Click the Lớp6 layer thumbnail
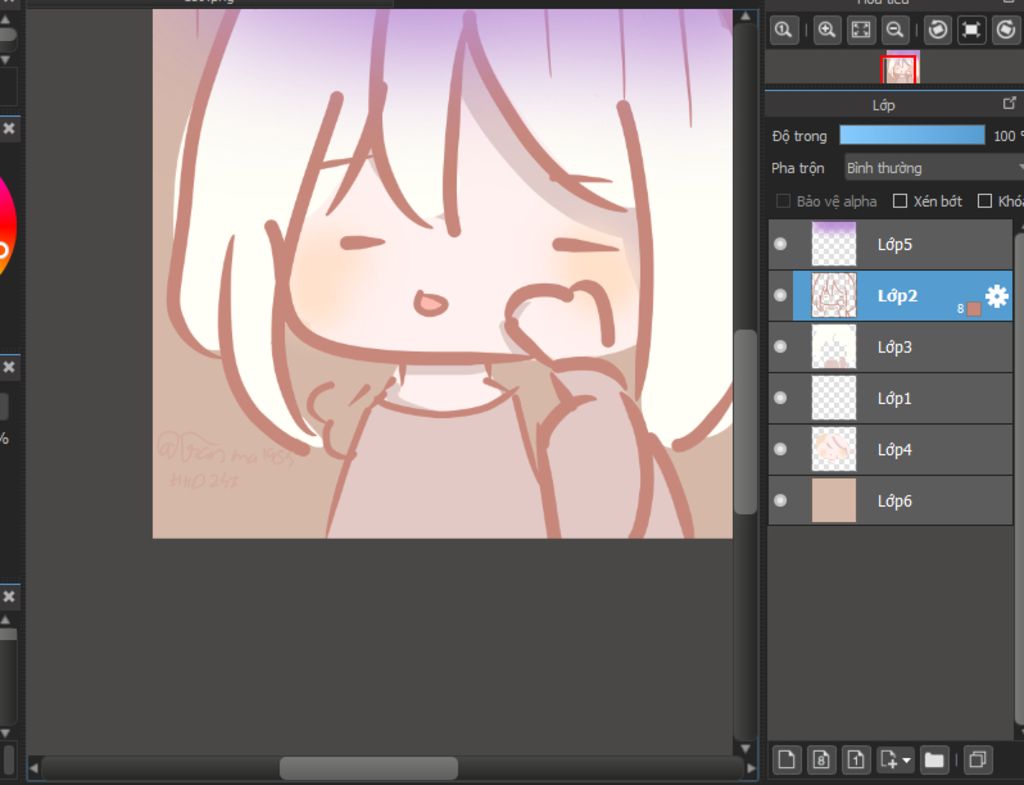Screen dimensions: 1024x785 pyautogui.click(x=833, y=500)
